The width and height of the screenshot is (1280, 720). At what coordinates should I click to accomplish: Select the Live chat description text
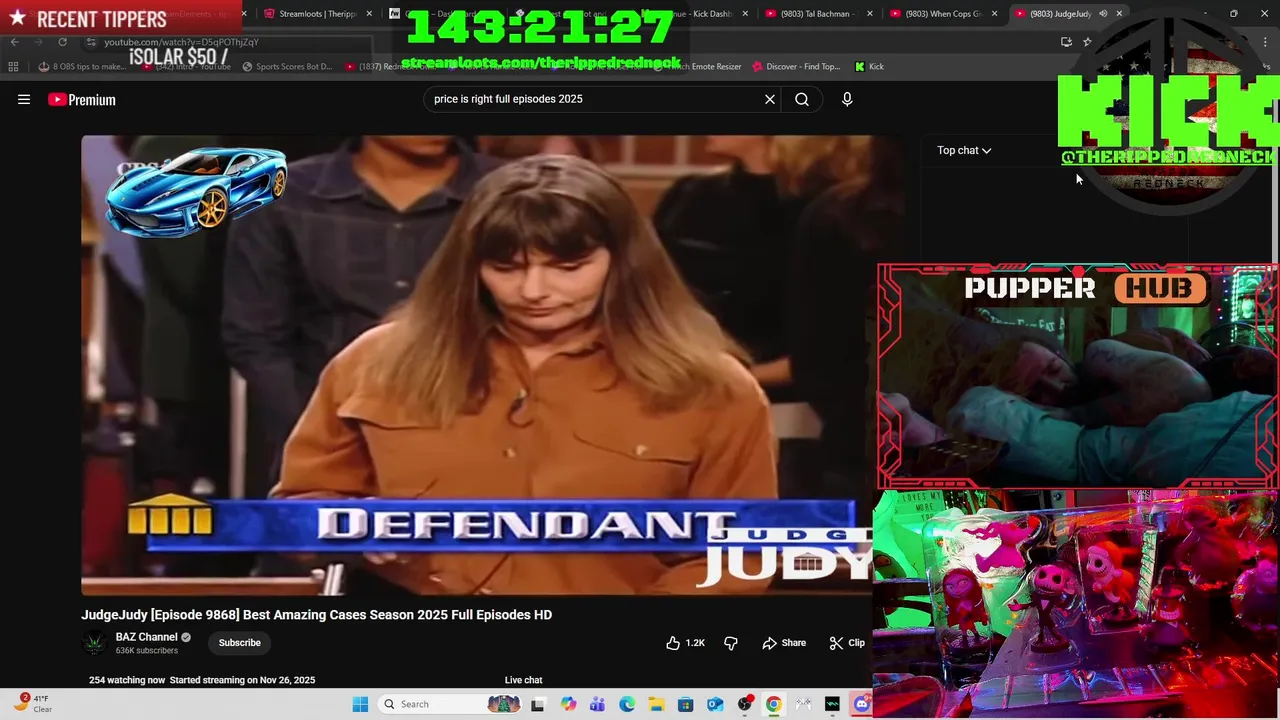[523, 680]
